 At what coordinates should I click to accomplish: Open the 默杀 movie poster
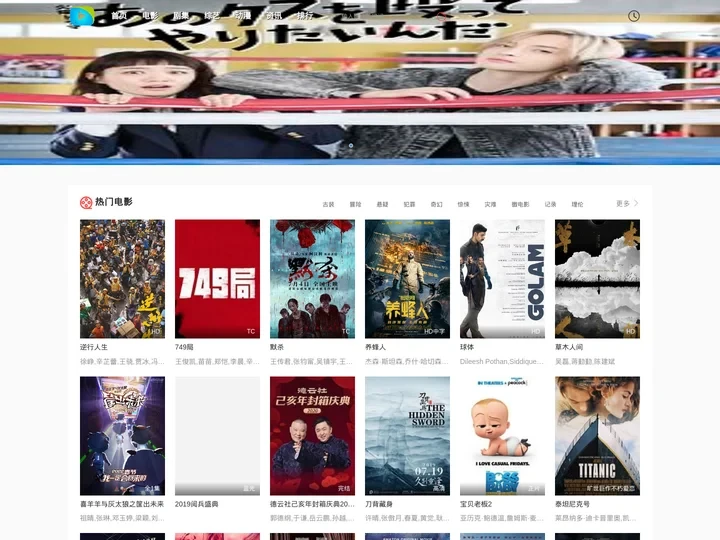(x=312, y=279)
